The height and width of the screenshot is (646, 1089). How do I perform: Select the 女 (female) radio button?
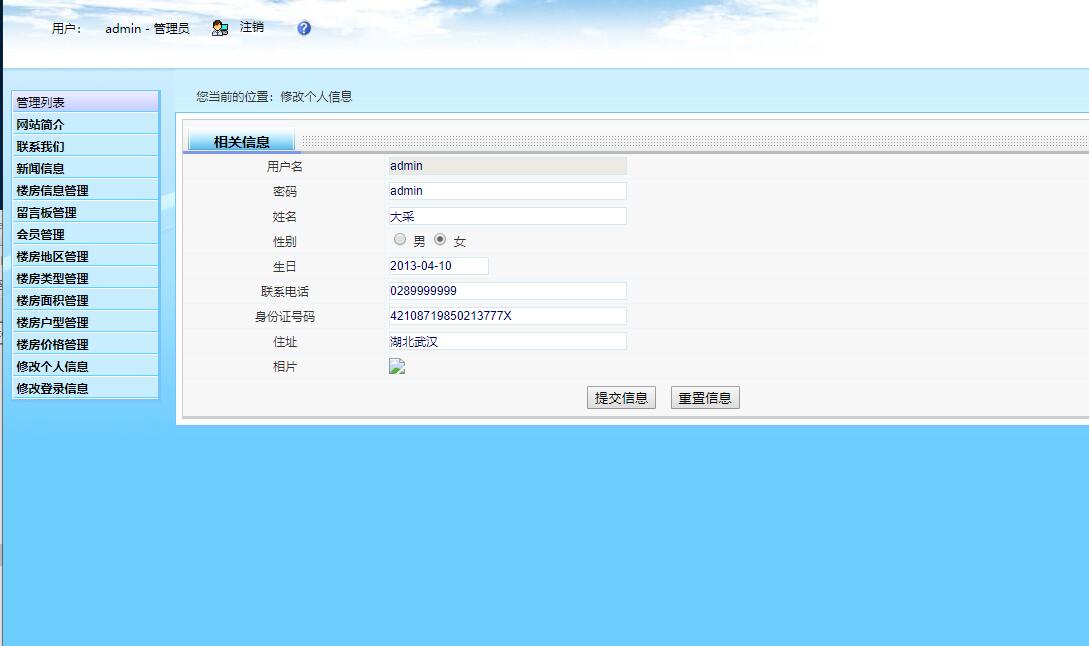click(x=440, y=239)
